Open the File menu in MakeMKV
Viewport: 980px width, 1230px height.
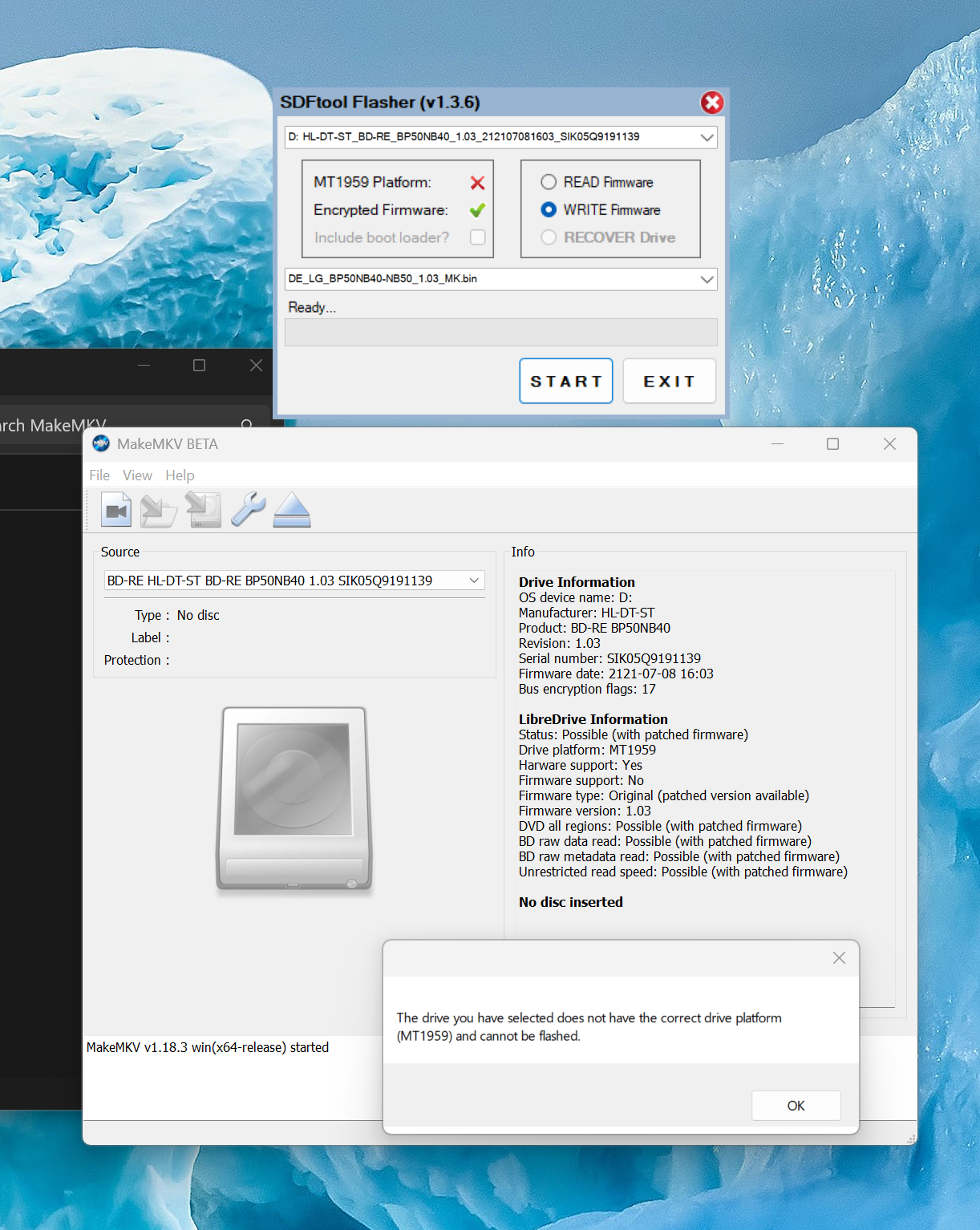[x=99, y=475]
